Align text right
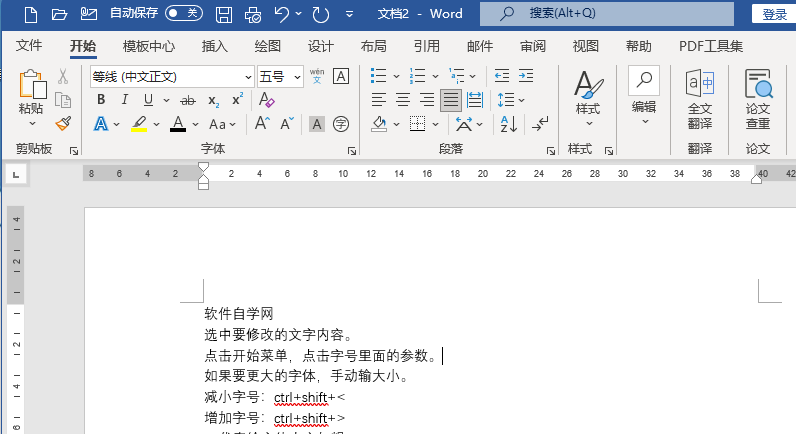This screenshot has width=796, height=434. 427,100
